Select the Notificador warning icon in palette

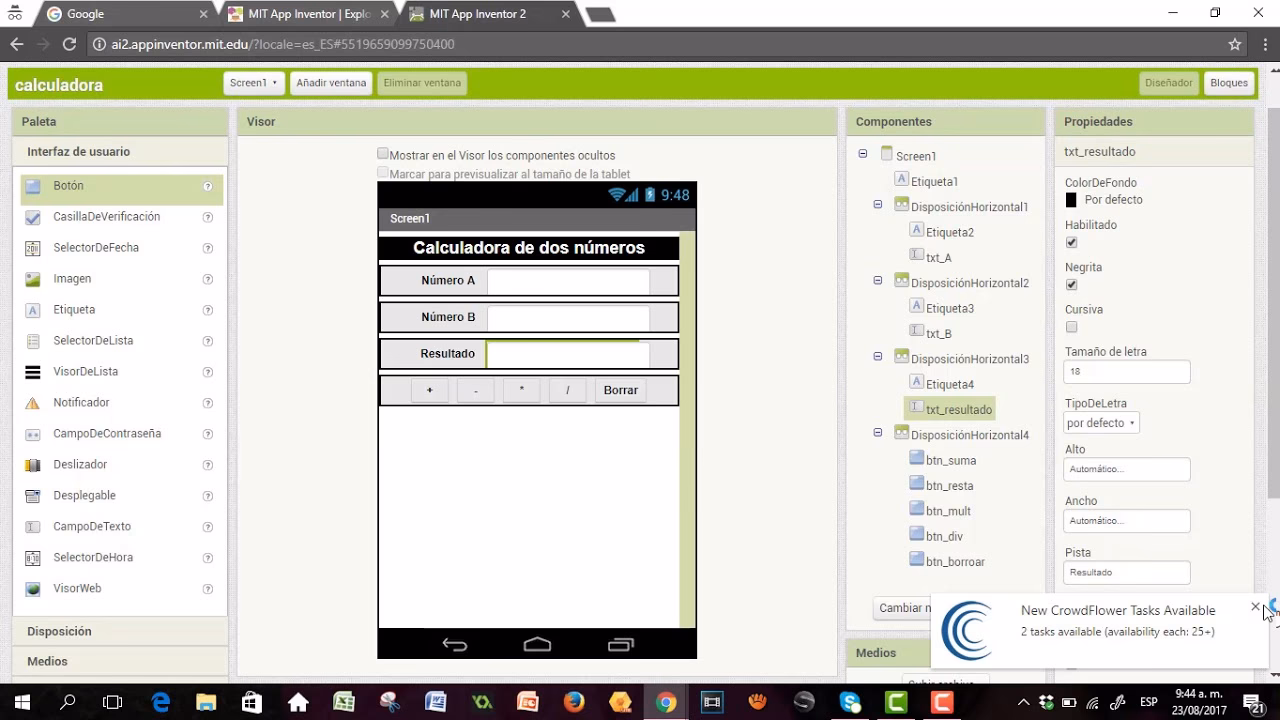33,403
